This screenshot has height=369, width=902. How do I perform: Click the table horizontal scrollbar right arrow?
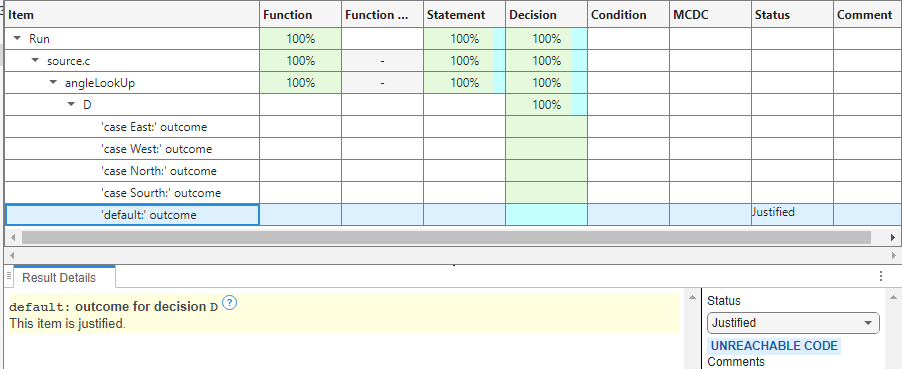coord(892,237)
